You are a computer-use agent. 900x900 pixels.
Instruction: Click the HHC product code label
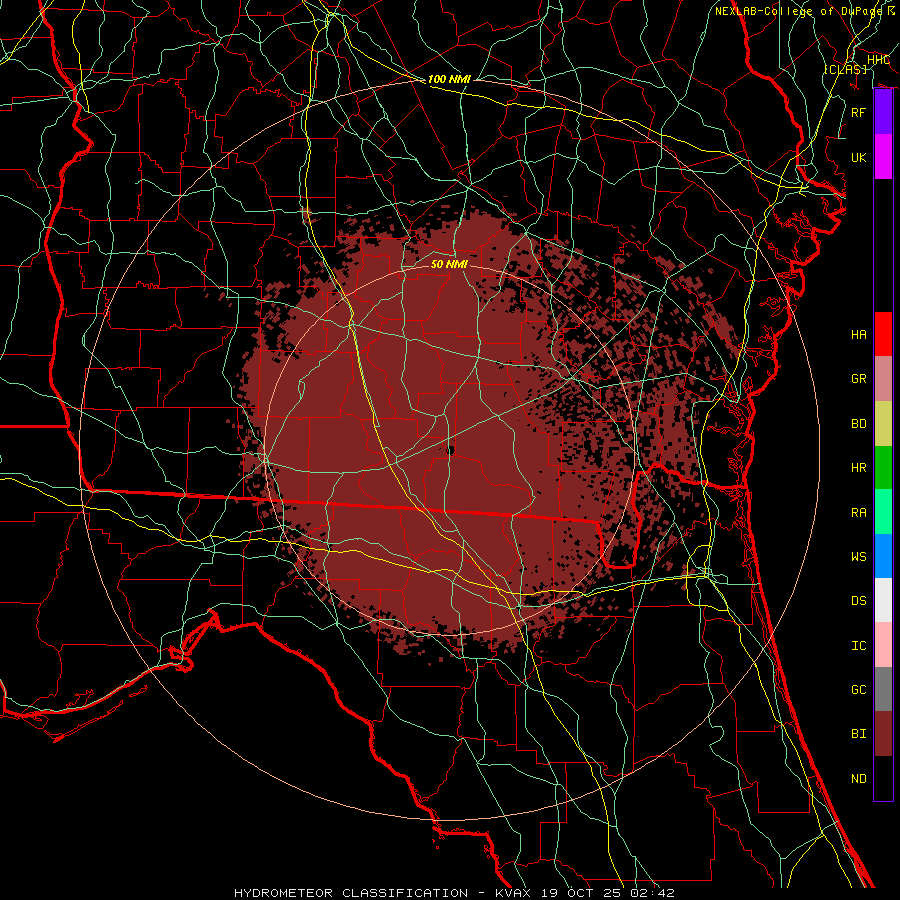(878, 60)
